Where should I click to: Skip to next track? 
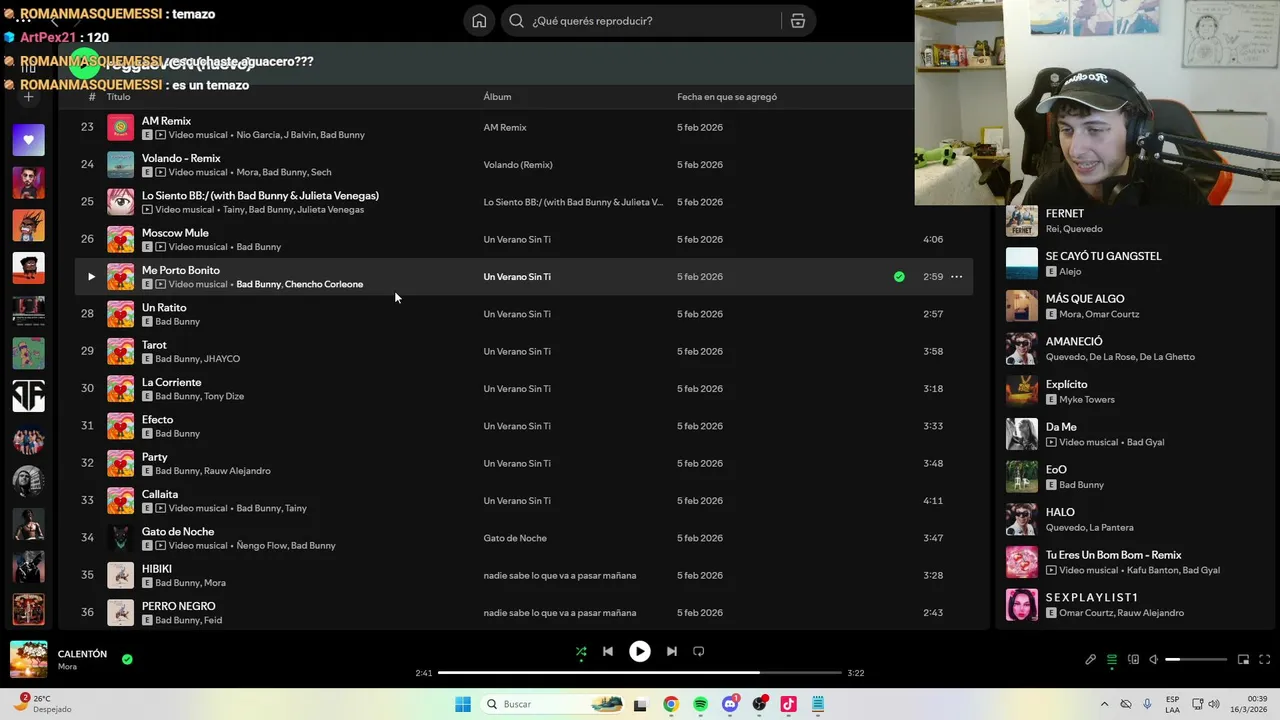coord(671,651)
